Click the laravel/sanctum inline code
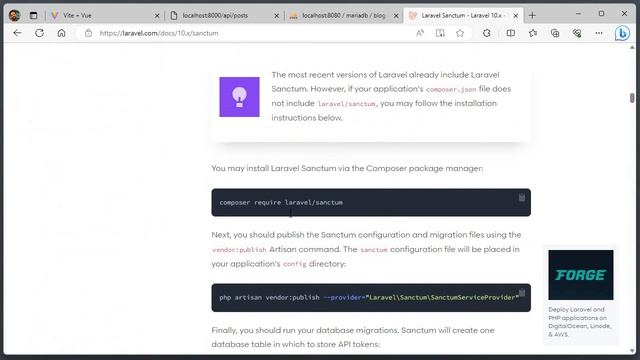The image size is (640, 360). pos(346,104)
